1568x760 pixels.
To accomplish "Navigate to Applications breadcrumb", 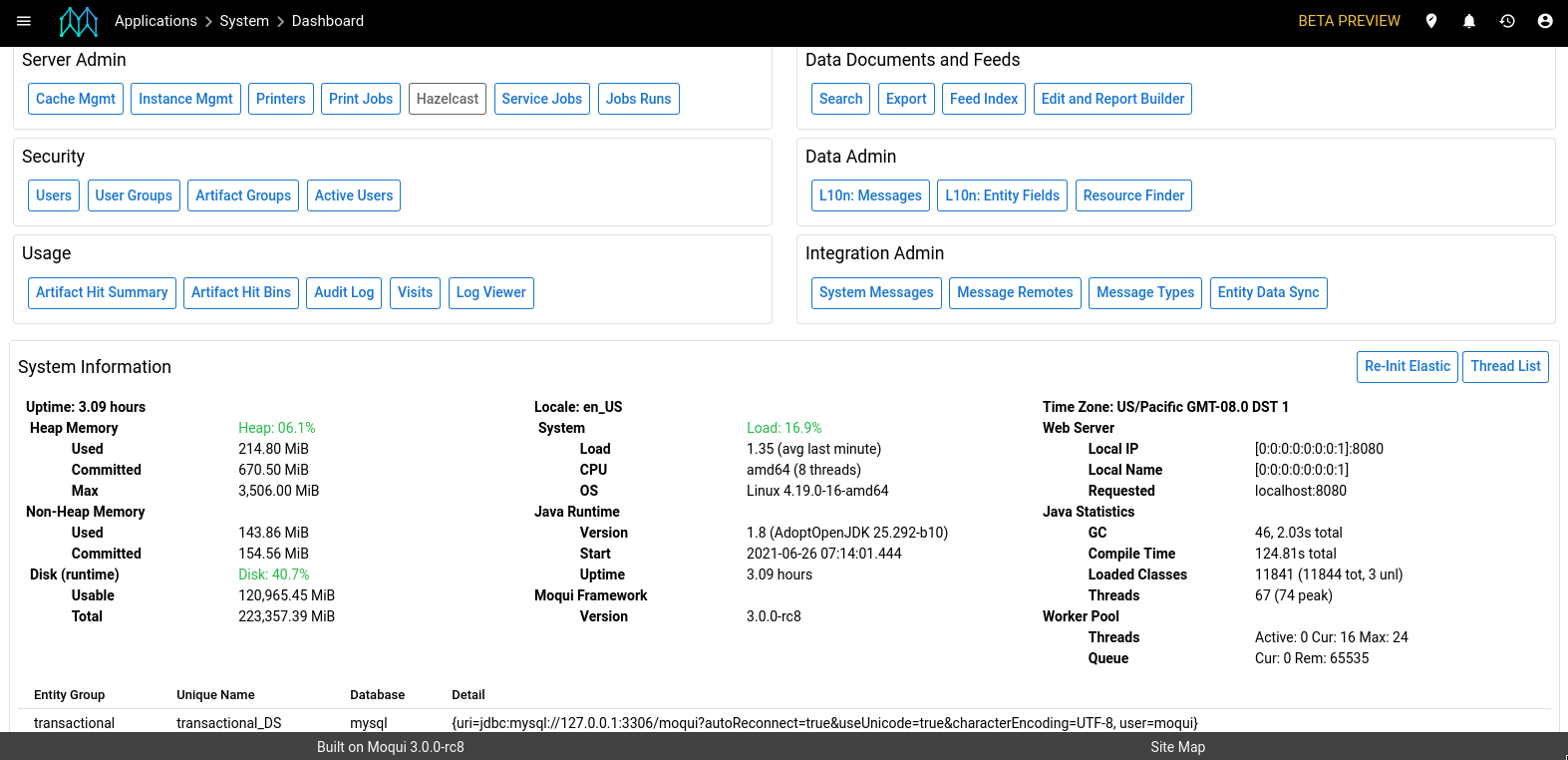I will pyautogui.click(x=156, y=21).
